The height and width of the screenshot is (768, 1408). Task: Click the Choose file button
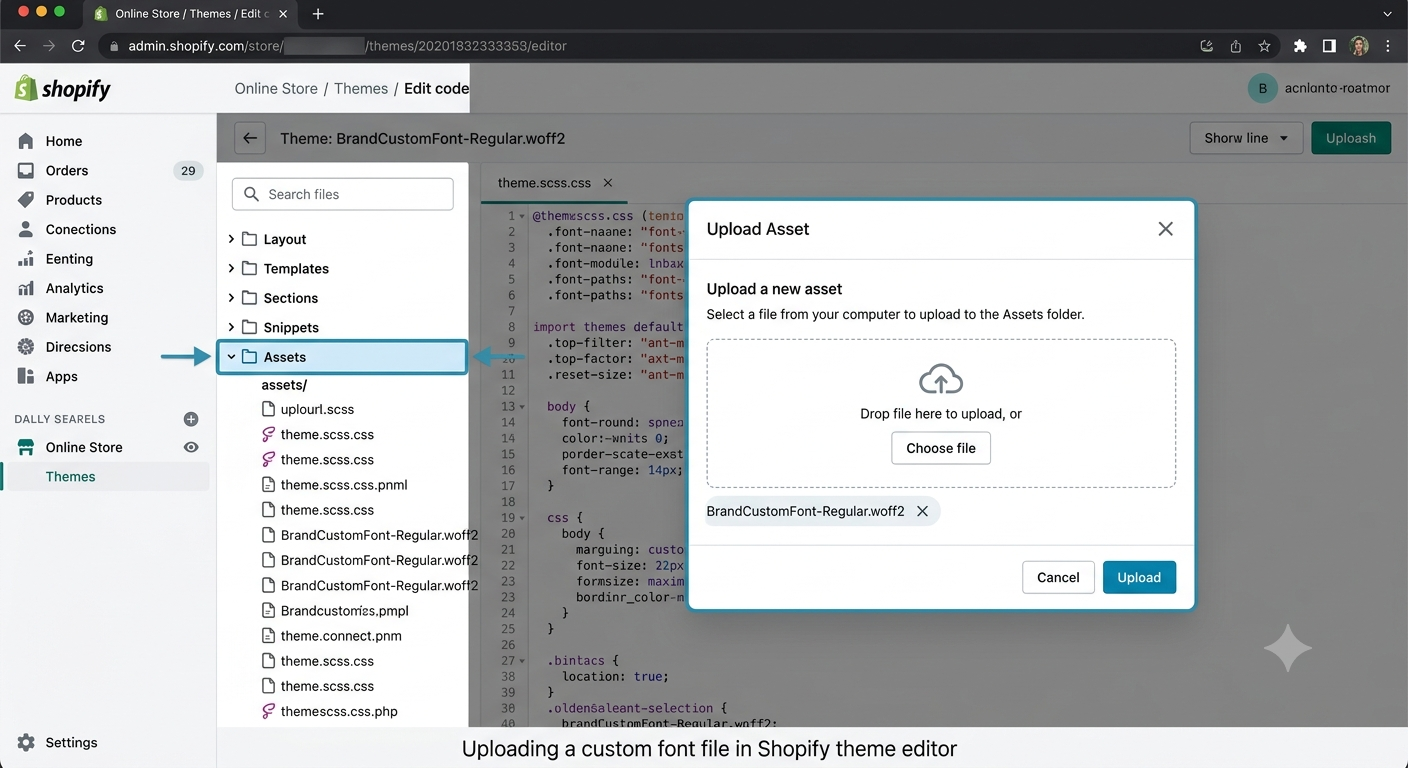click(x=941, y=448)
